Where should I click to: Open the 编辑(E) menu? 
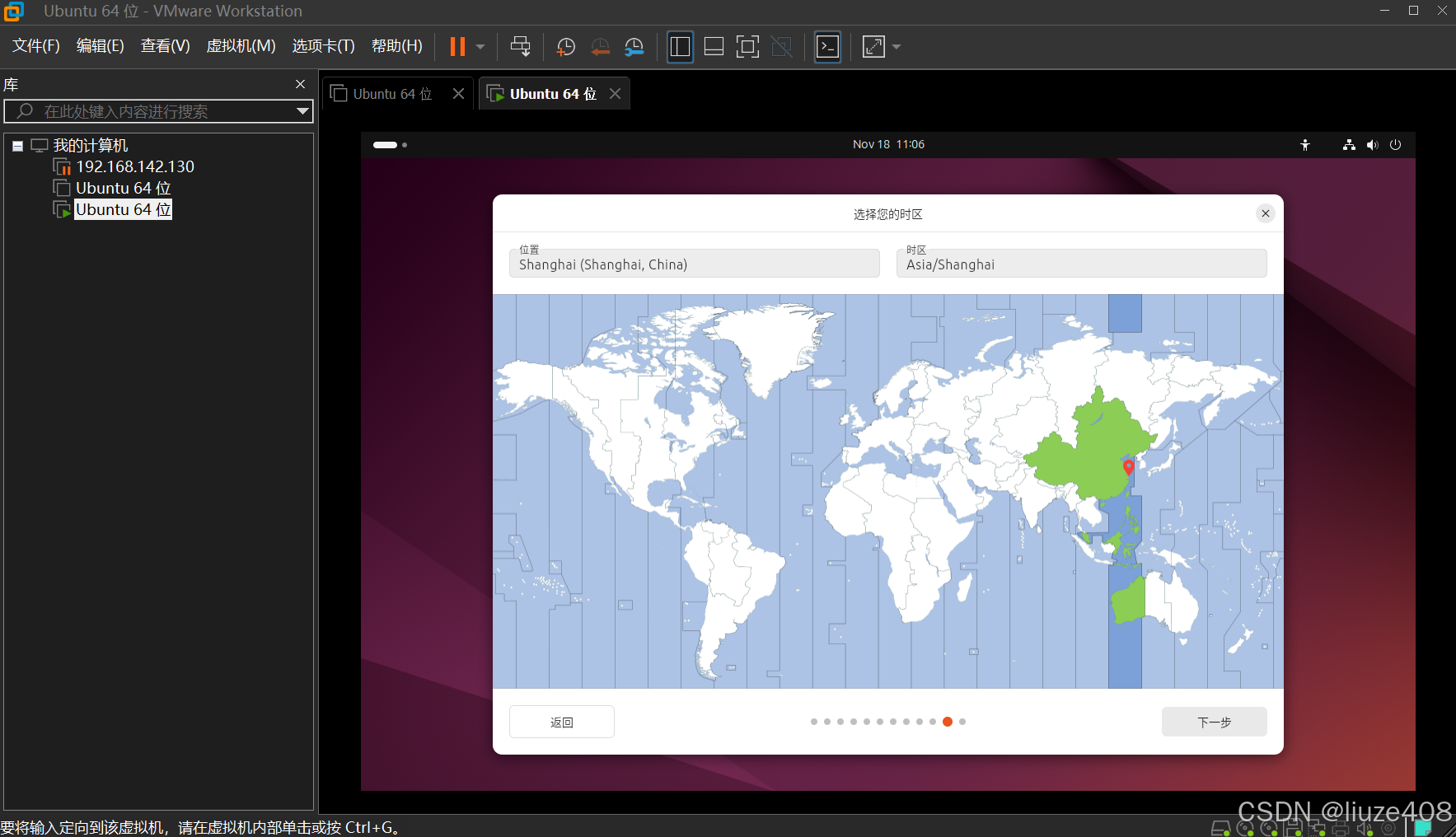click(x=101, y=46)
